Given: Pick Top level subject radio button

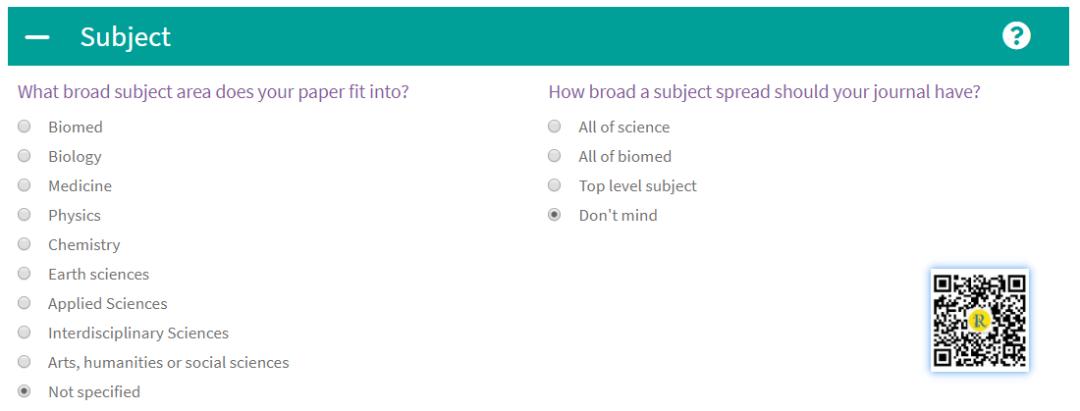Looking at the screenshot, I should (554, 186).
